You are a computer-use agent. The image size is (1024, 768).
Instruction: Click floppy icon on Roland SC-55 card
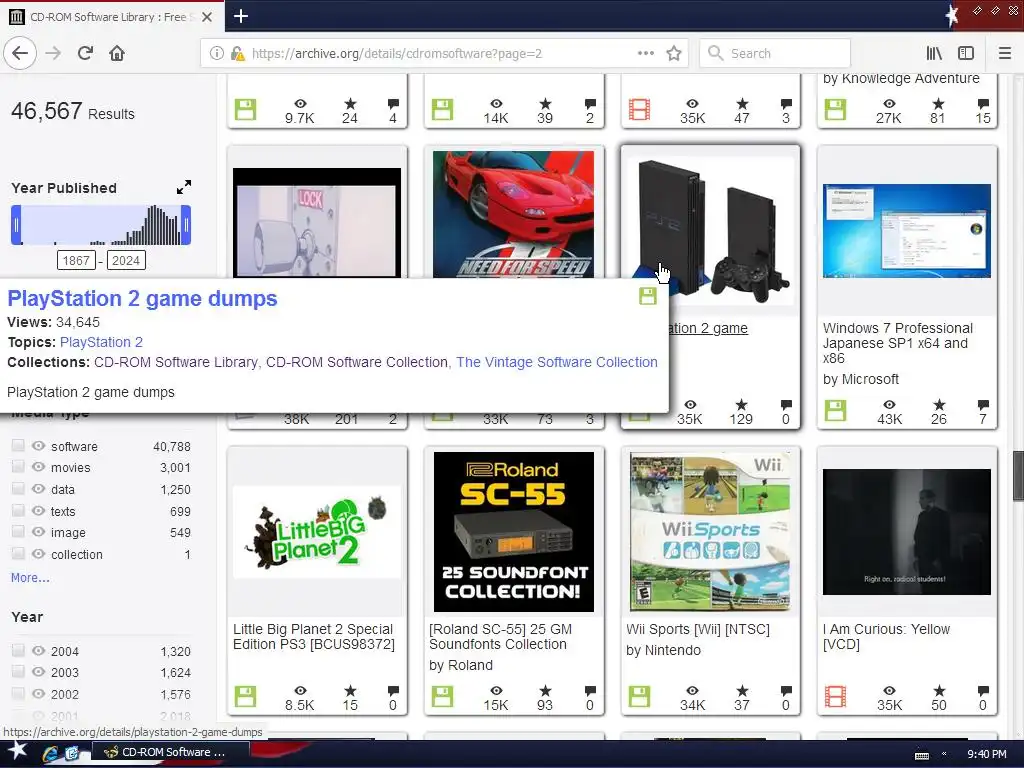(x=442, y=697)
